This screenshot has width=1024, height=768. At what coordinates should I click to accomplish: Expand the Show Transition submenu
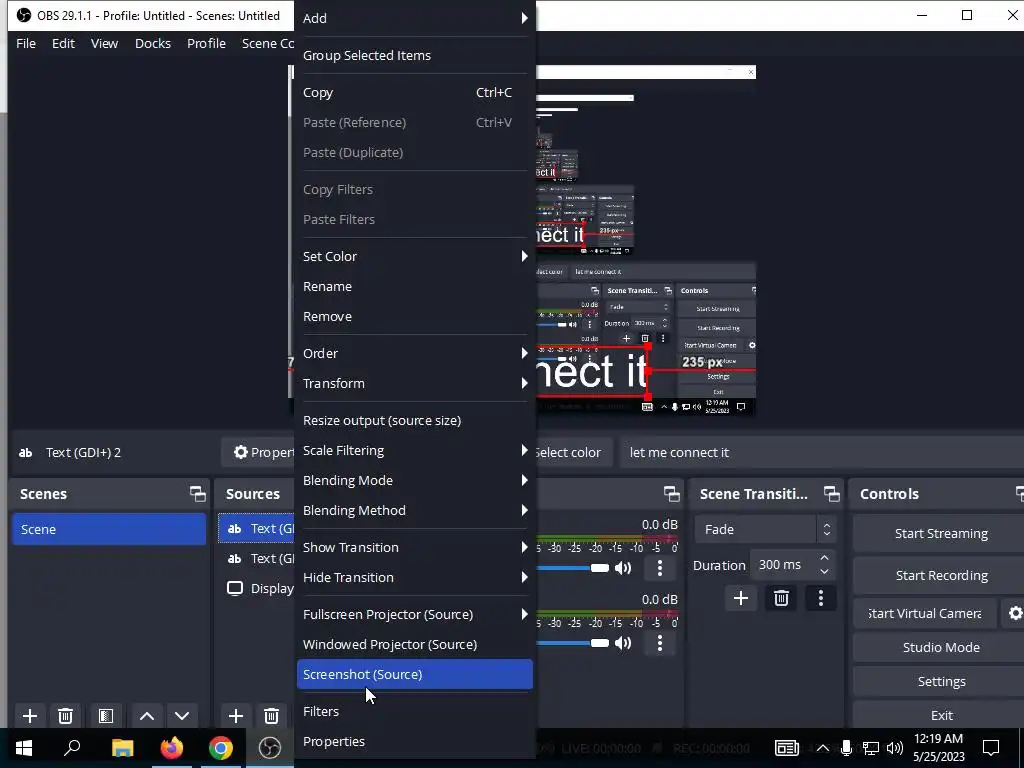[415, 547]
